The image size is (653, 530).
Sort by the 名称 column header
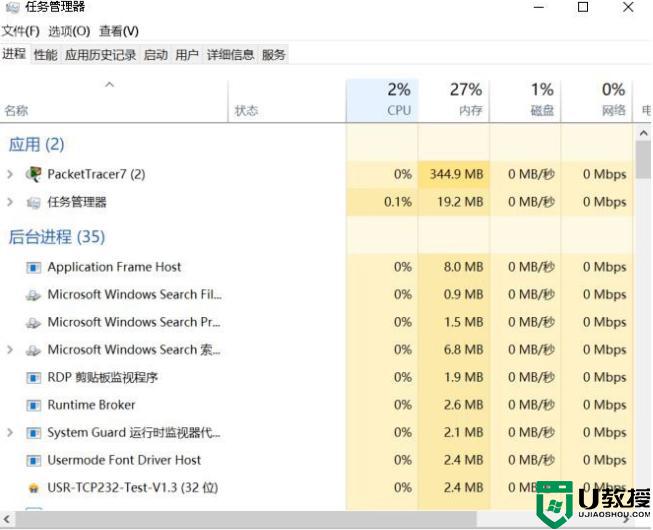coord(114,101)
